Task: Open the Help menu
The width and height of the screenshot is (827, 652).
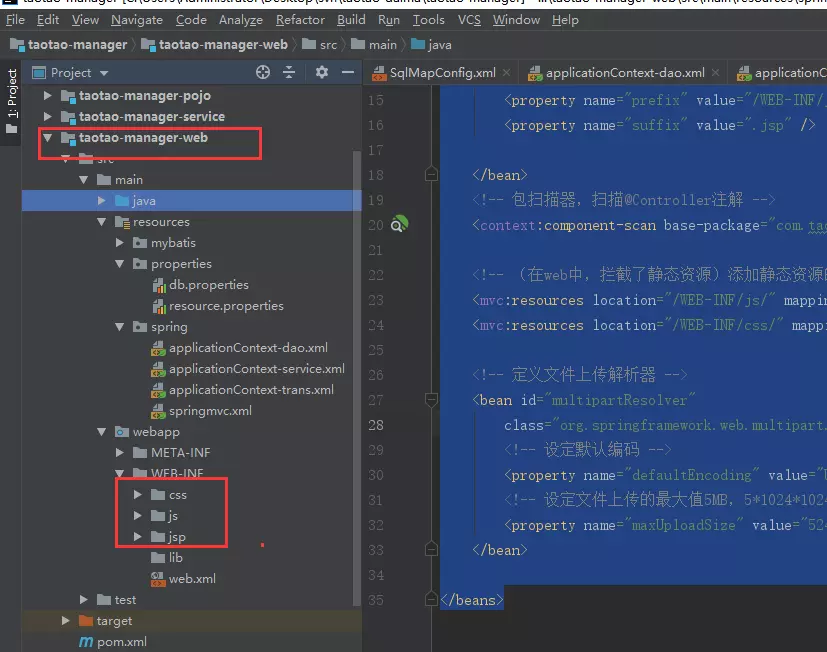Action: [565, 20]
